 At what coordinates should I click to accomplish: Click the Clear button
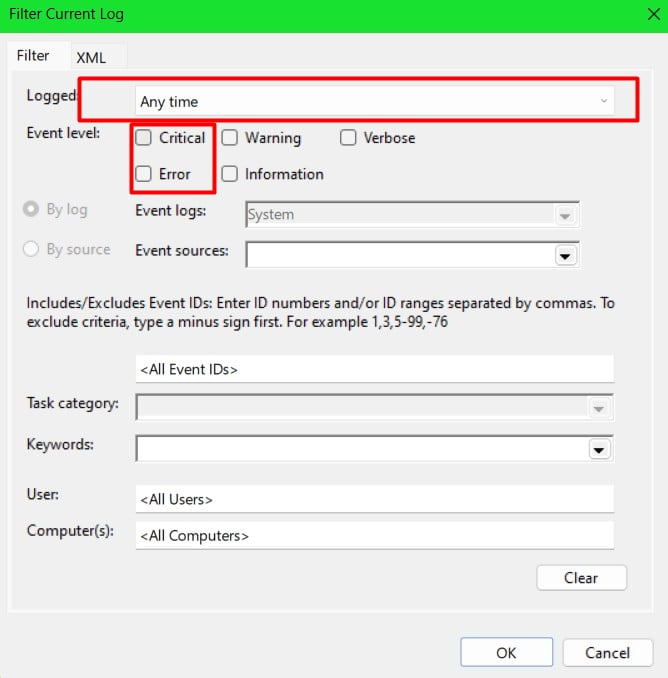[581, 578]
